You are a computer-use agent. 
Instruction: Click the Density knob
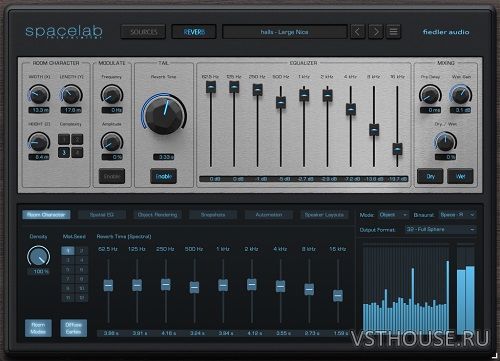click(x=39, y=256)
